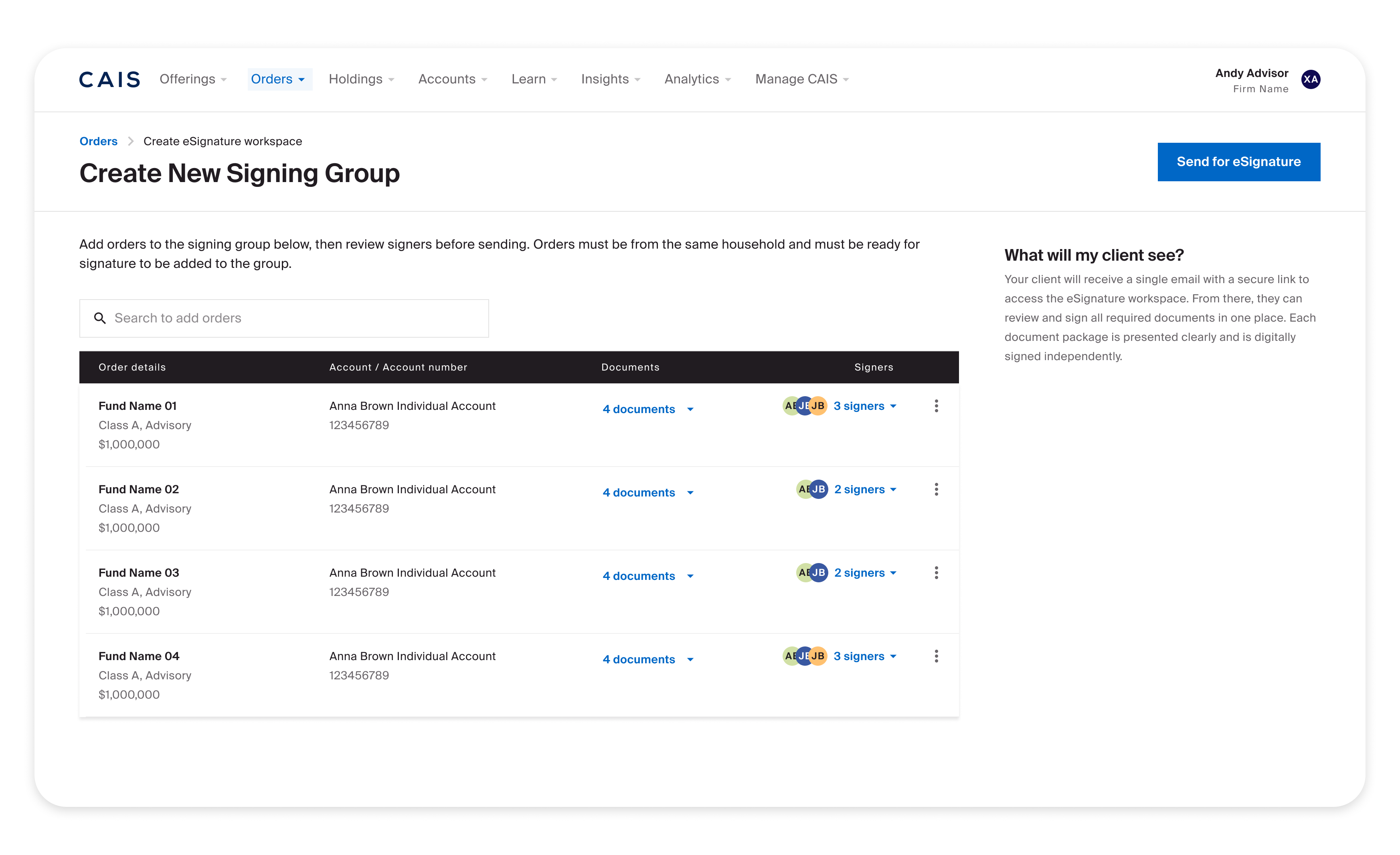Click signer avatars in Fund Name 04 row
This screenshot has width=1400, height=855.
pos(805,656)
